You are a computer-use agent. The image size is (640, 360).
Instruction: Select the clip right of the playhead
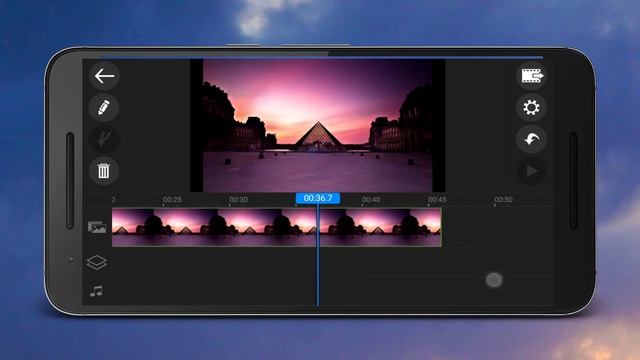(380, 227)
